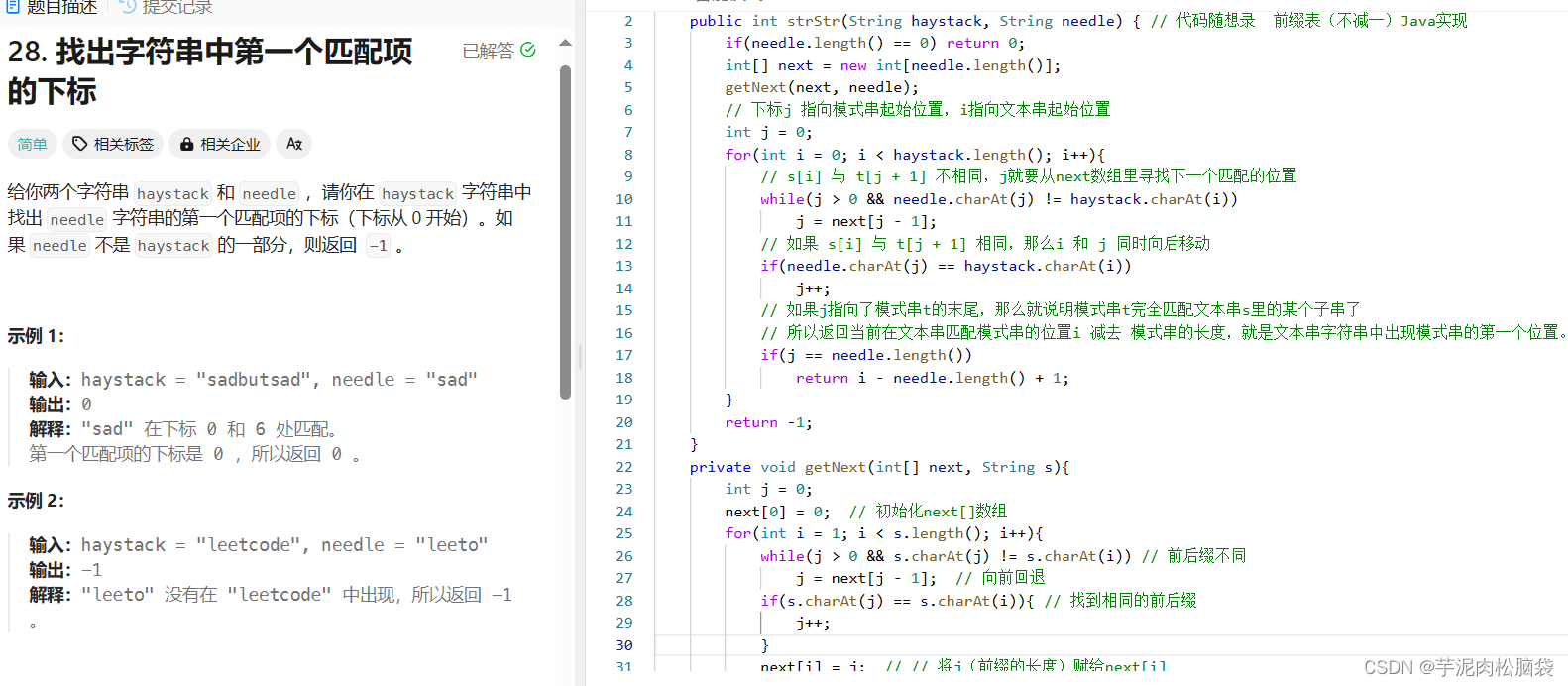Click the translate language icon button
The height and width of the screenshot is (686, 1568).
point(294,144)
